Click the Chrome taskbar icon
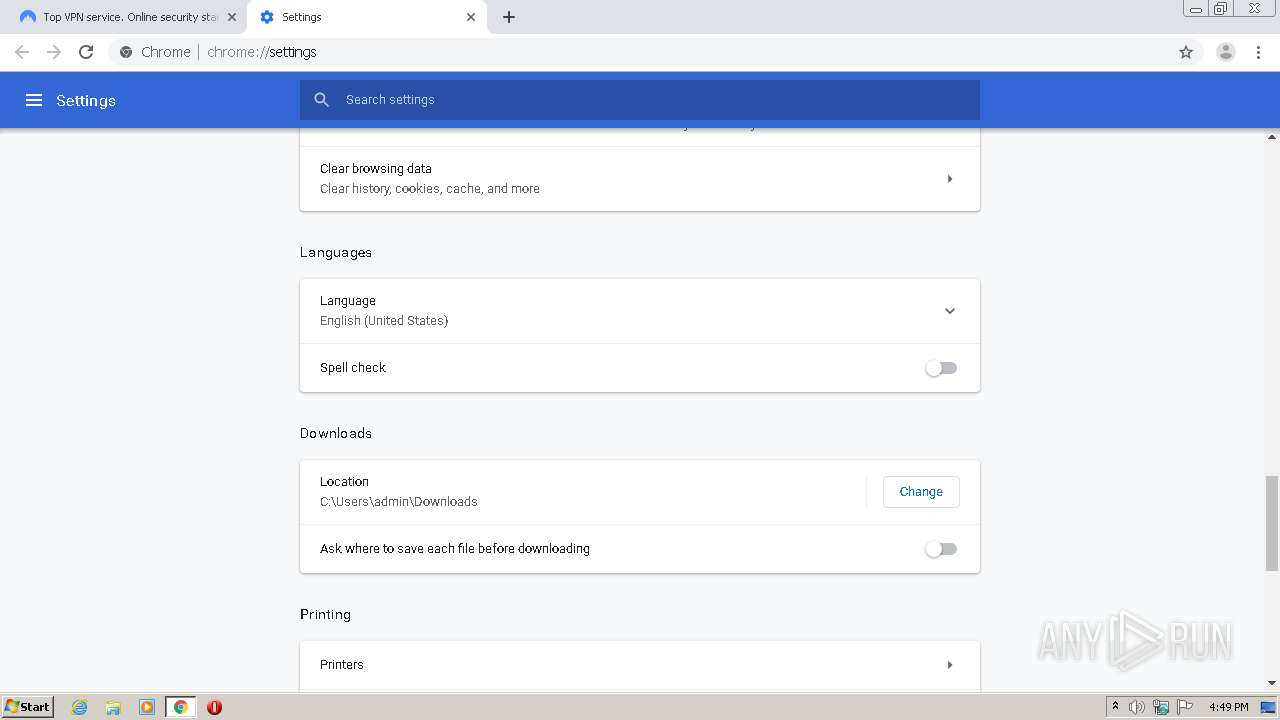The height and width of the screenshot is (720, 1280). pos(180,707)
